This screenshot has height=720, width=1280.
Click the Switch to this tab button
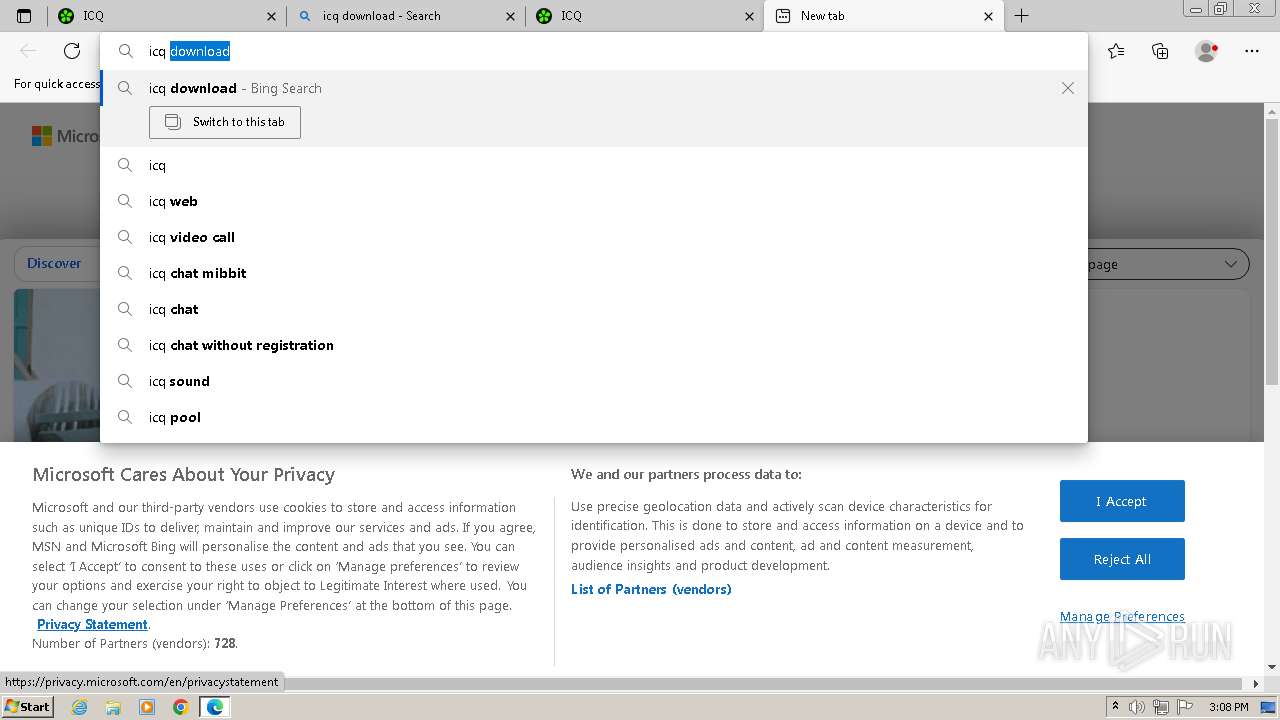point(225,122)
